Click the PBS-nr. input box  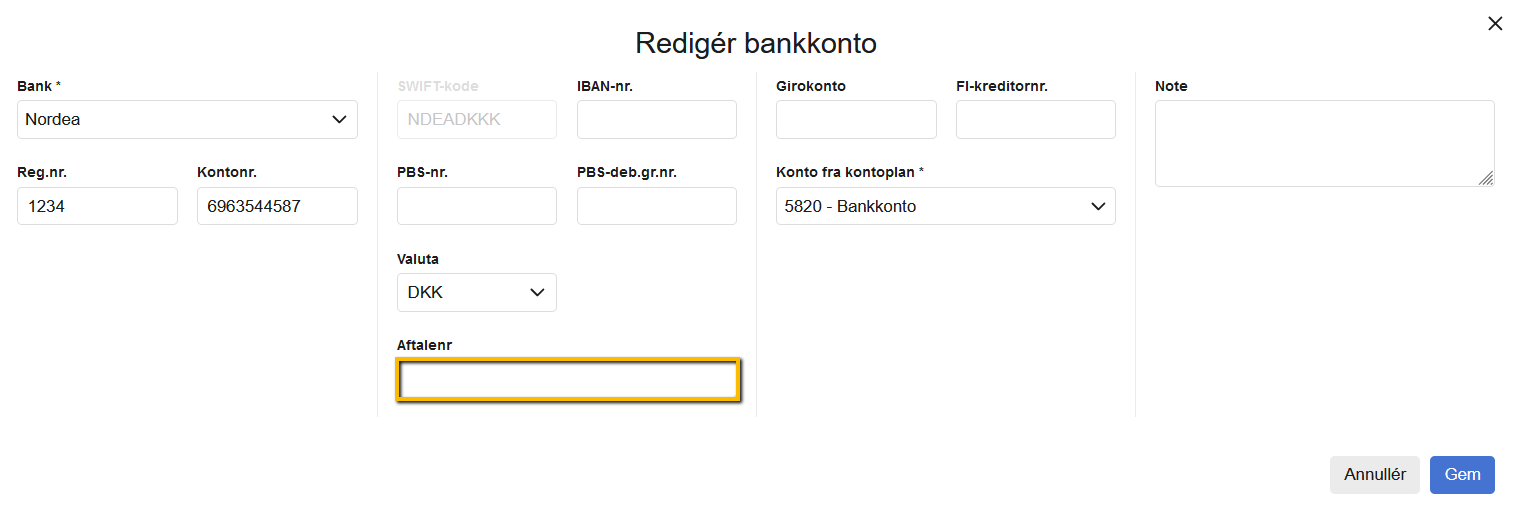click(x=476, y=207)
